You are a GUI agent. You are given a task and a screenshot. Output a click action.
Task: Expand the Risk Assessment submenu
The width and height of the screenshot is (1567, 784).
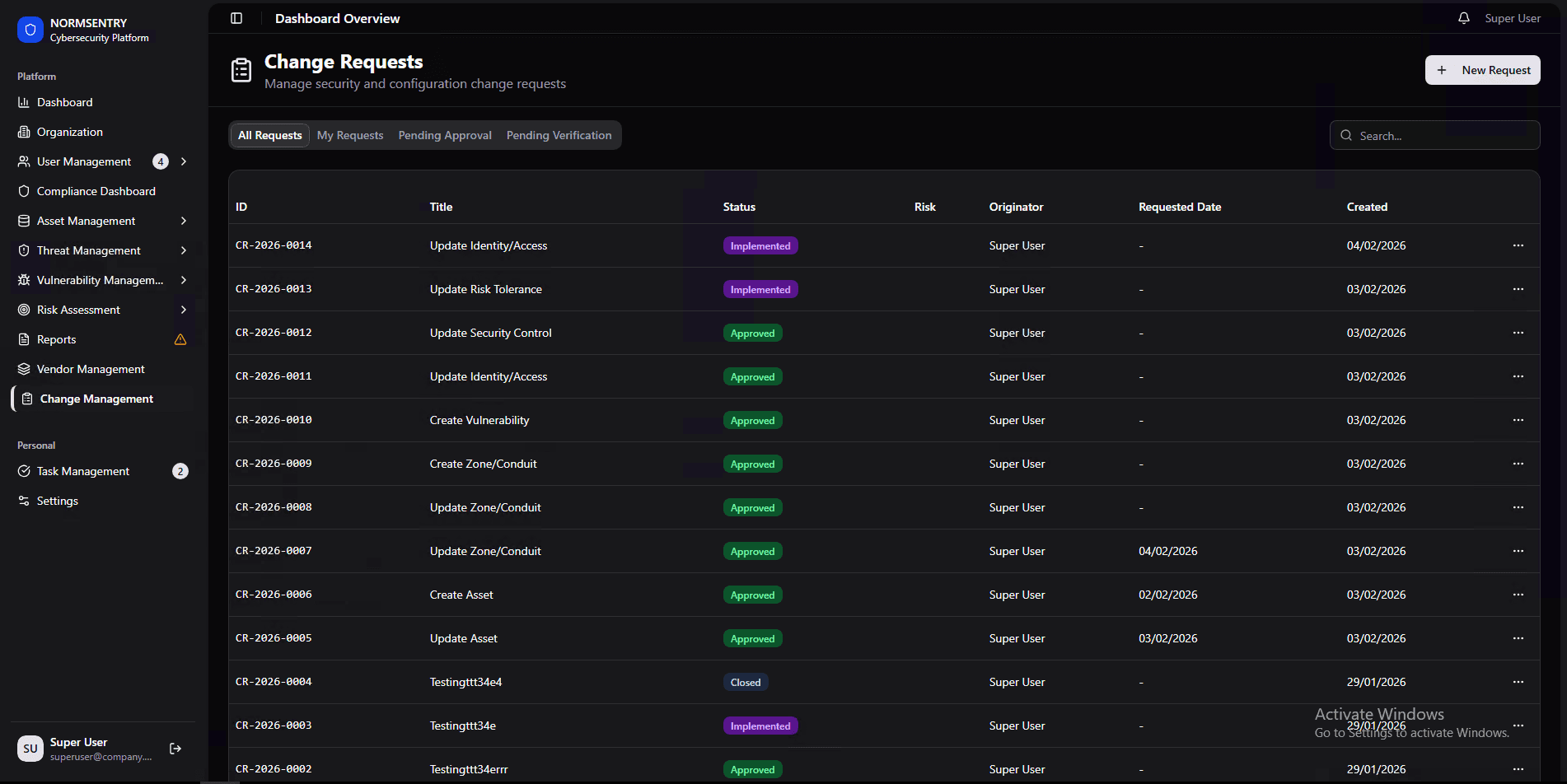tap(183, 310)
